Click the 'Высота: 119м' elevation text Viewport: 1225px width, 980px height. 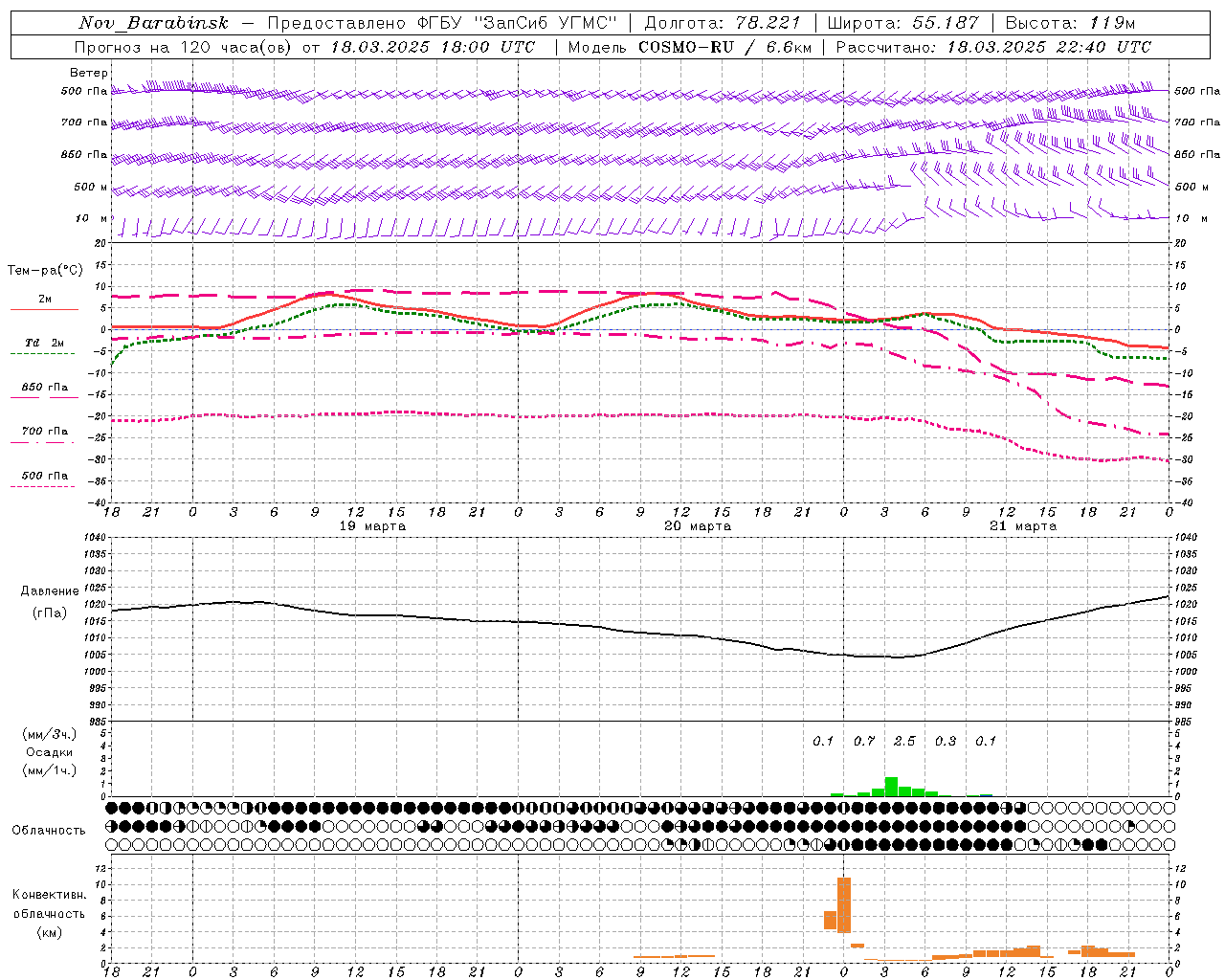click(1070, 23)
